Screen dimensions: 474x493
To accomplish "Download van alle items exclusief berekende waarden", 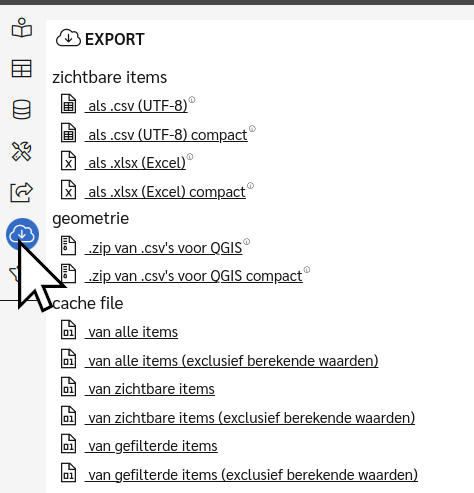I will pyautogui.click(x=232, y=361).
